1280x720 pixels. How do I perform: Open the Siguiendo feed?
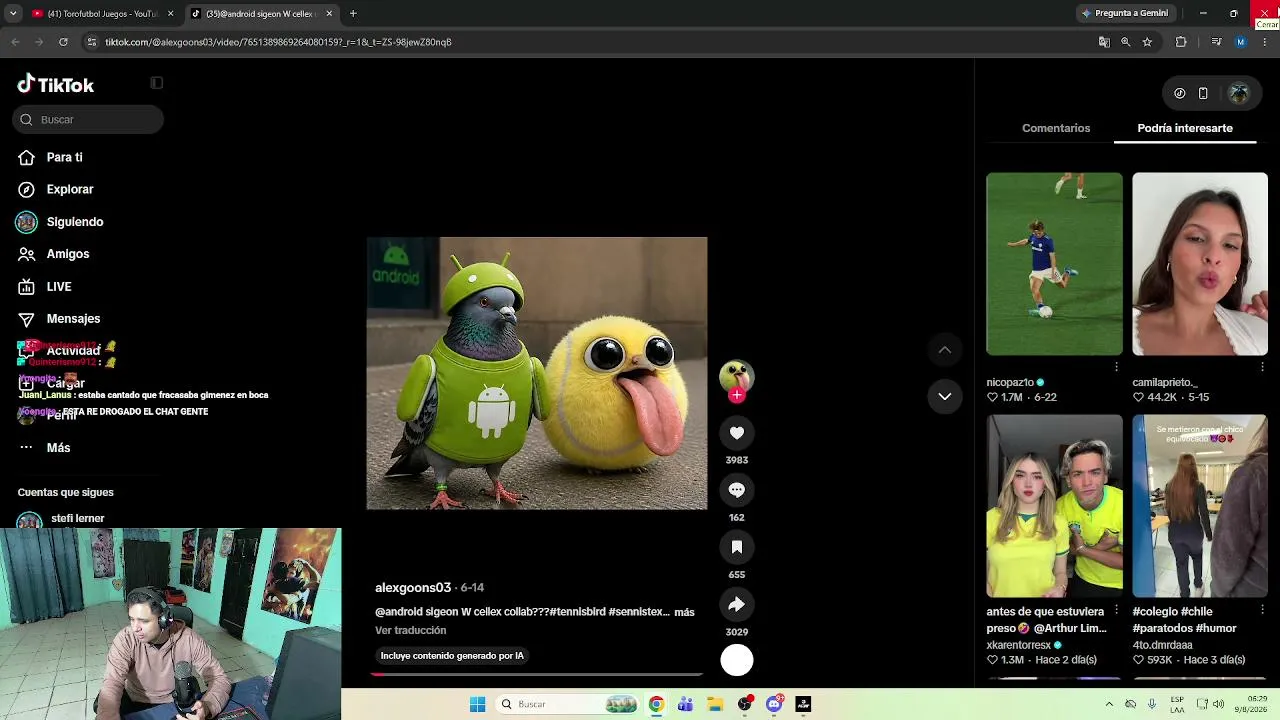(74, 222)
